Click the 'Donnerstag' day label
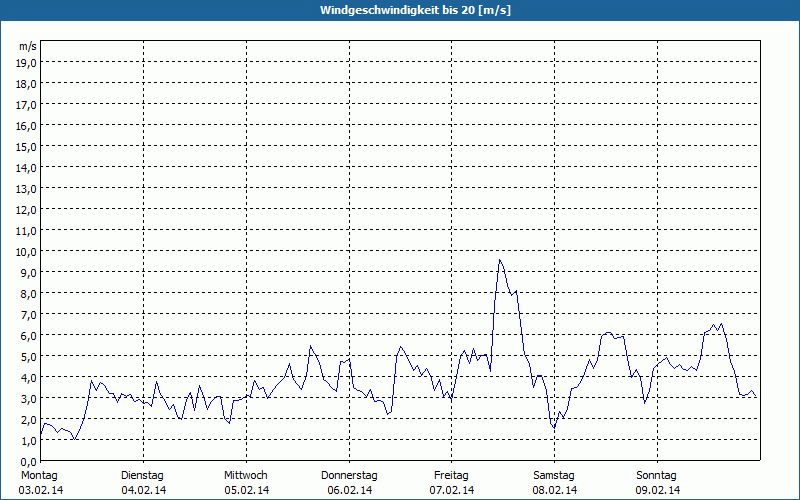 [x=349, y=476]
